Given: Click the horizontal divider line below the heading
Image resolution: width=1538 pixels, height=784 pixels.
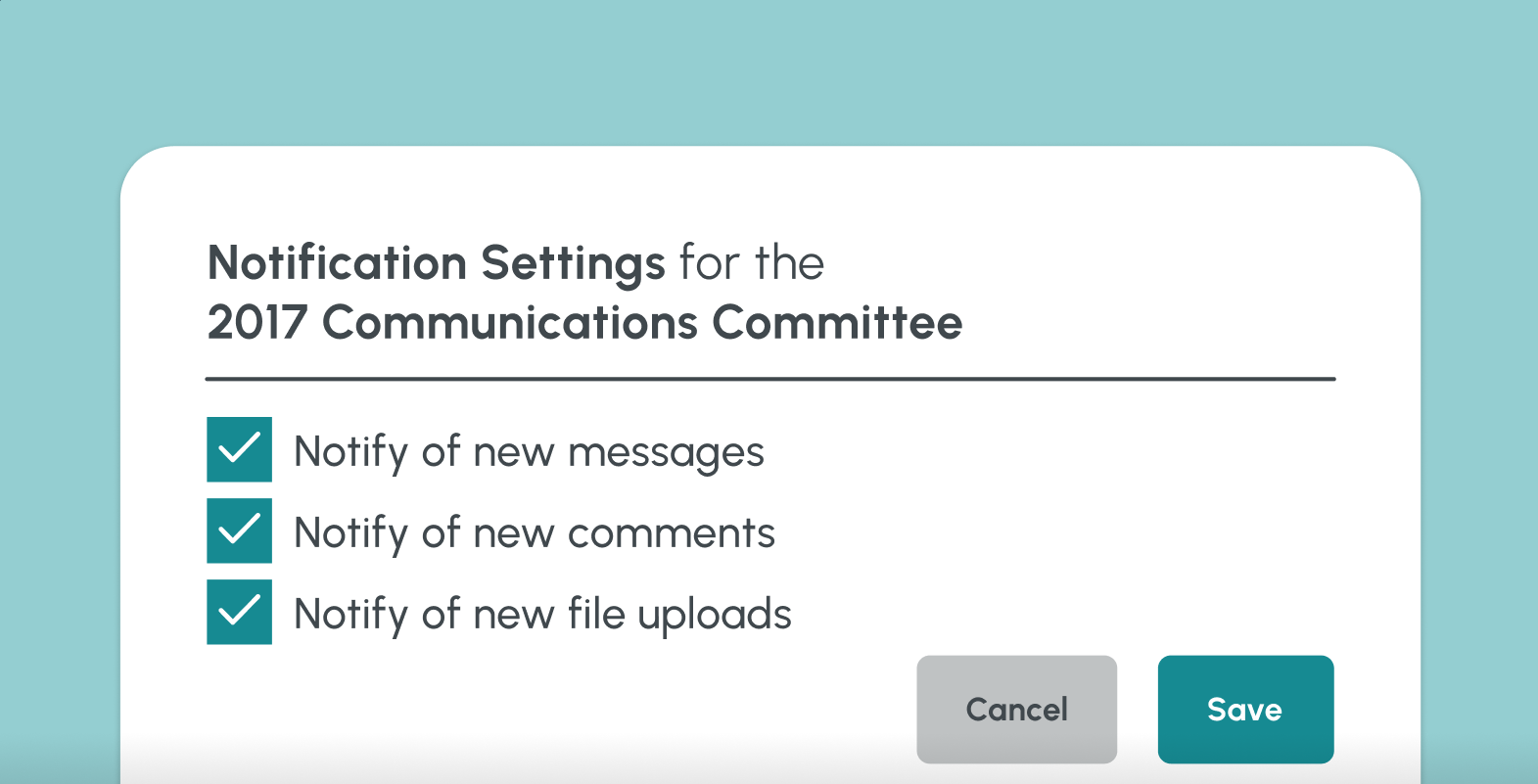Looking at the screenshot, I should coord(769,379).
